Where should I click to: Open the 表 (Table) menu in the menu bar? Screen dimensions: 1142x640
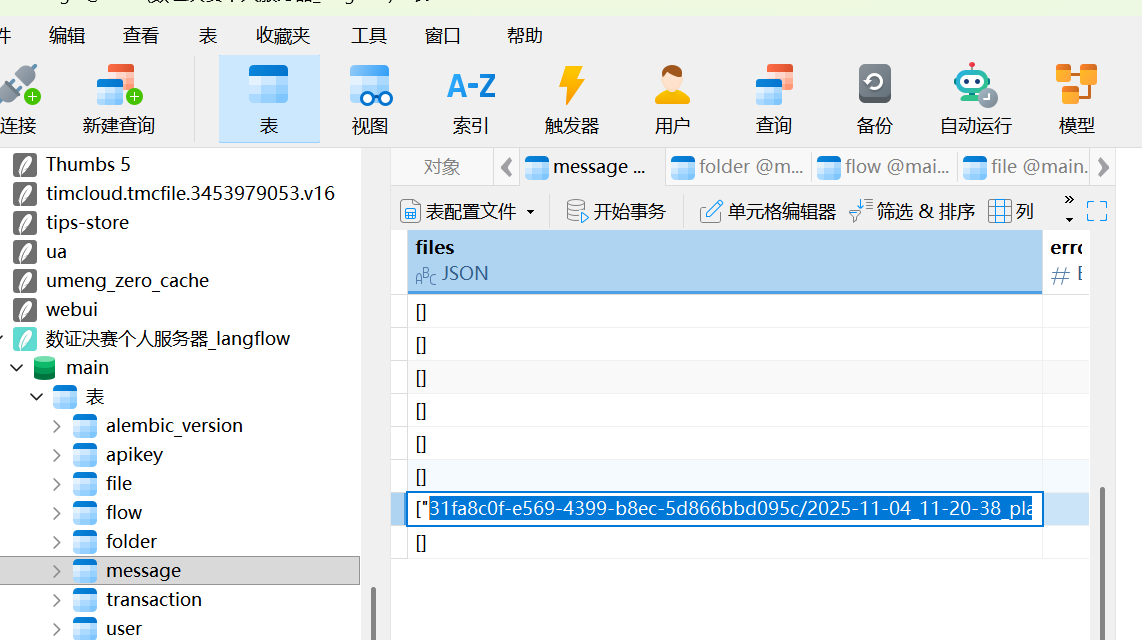pyautogui.click(x=208, y=36)
